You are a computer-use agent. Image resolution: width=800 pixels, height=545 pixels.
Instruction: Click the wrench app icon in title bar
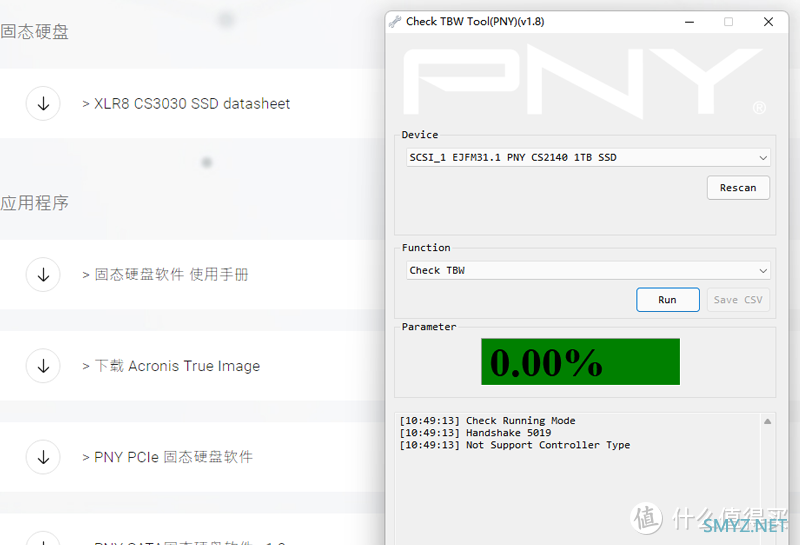(395, 21)
